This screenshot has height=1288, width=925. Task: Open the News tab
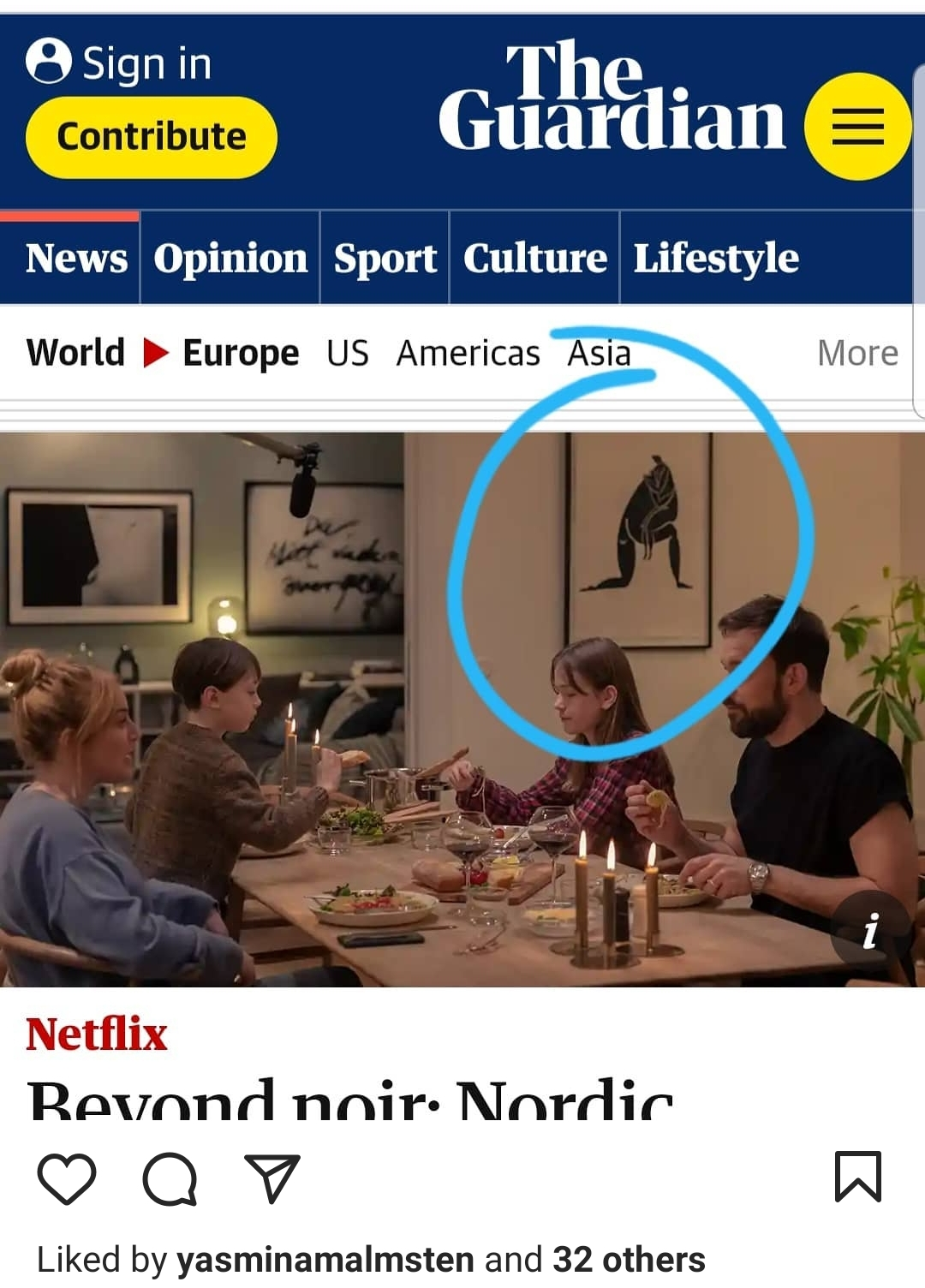(76, 258)
